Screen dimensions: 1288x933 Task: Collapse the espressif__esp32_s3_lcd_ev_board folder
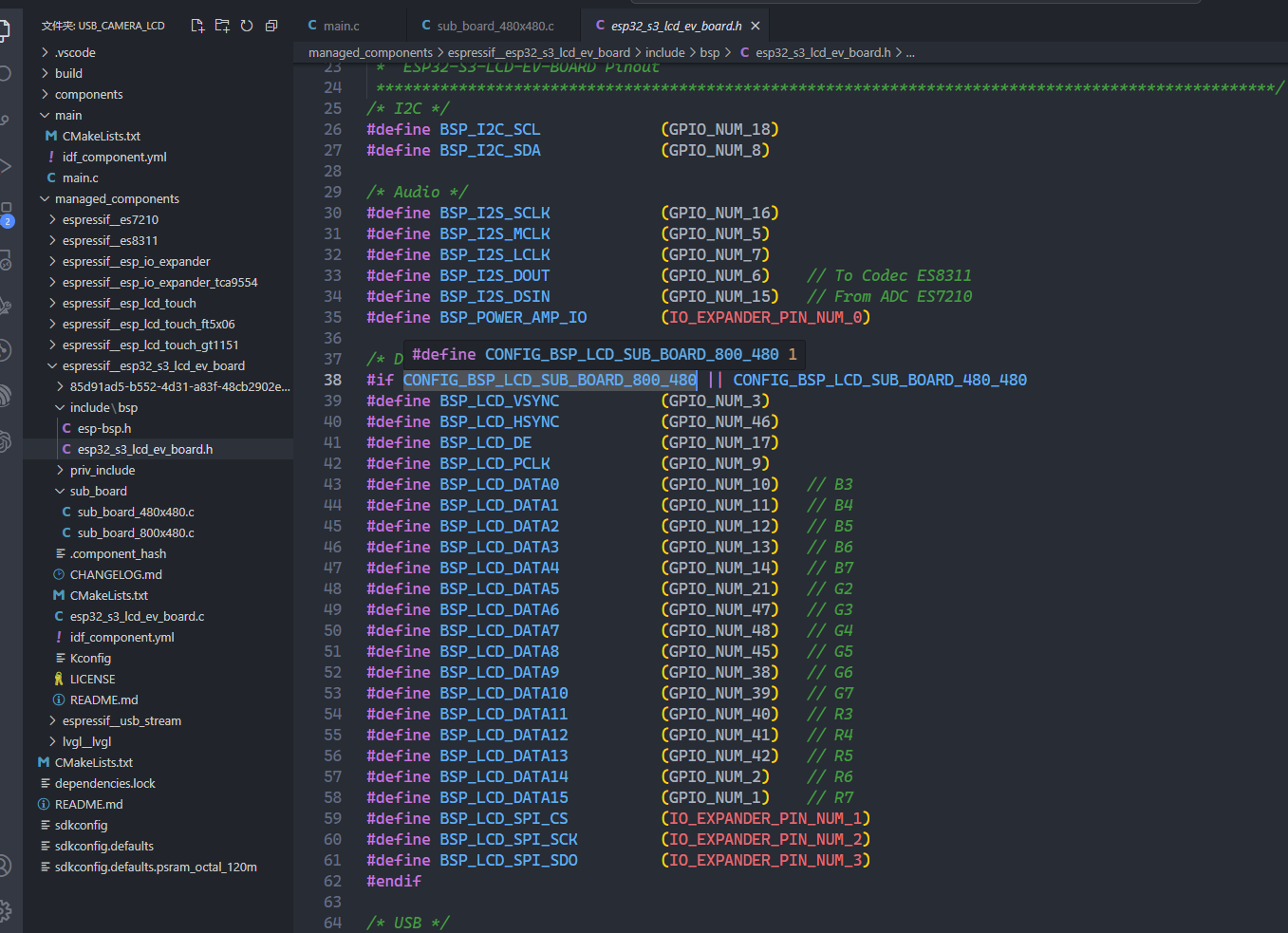coord(52,365)
